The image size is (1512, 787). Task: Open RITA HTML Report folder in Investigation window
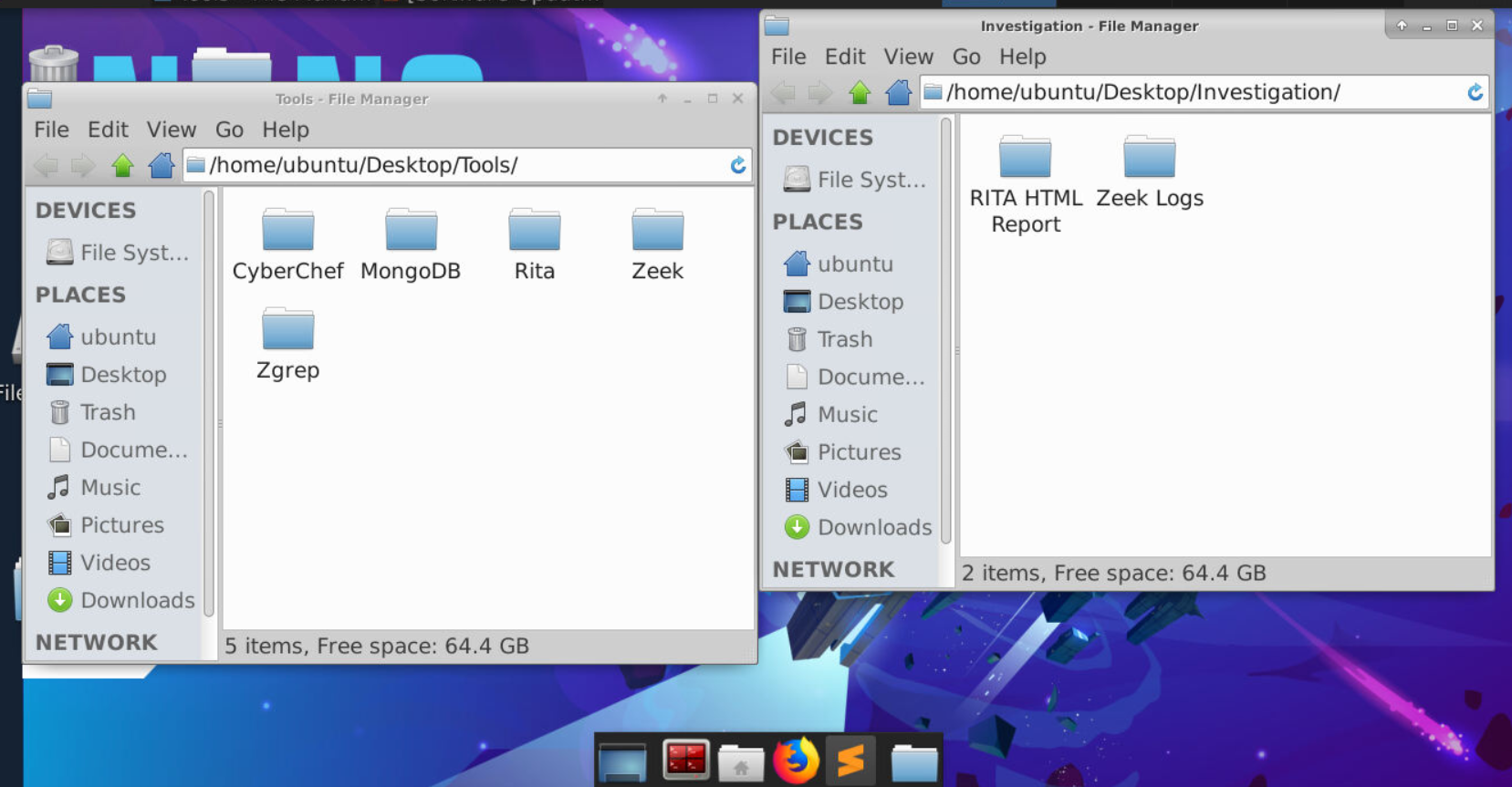pos(1026,184)
